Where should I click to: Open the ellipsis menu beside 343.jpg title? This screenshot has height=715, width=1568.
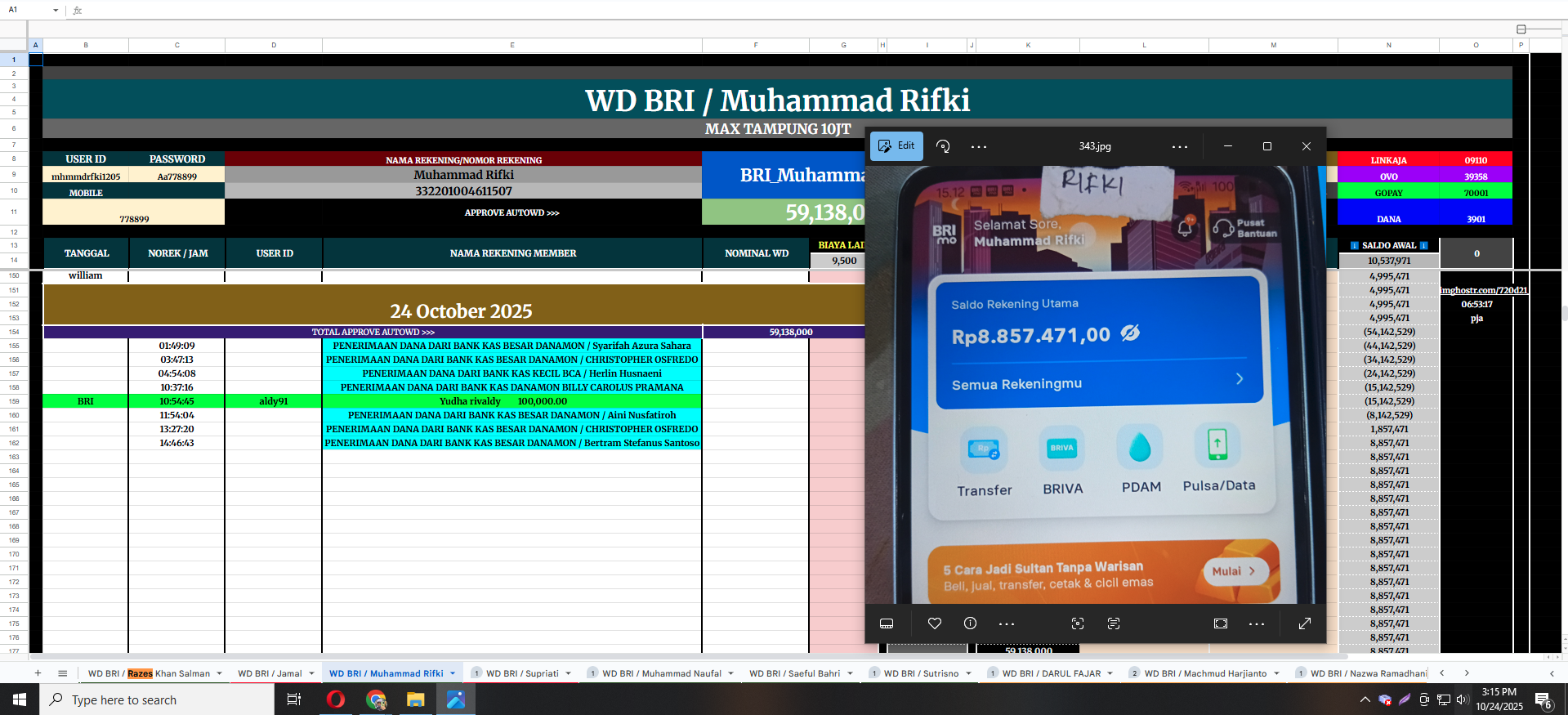(x=1180, y=147)
